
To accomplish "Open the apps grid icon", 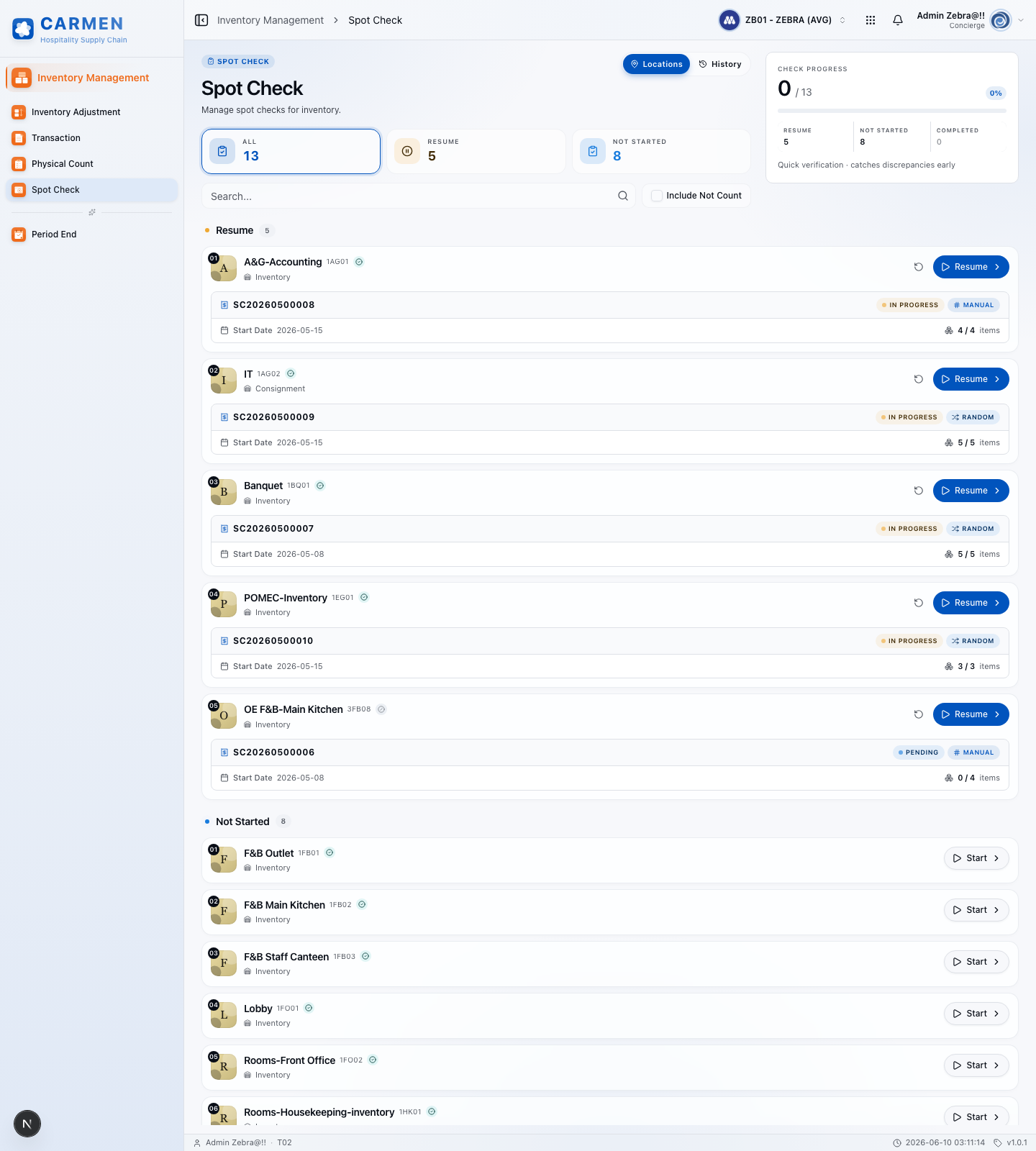I will click(871, 20).
